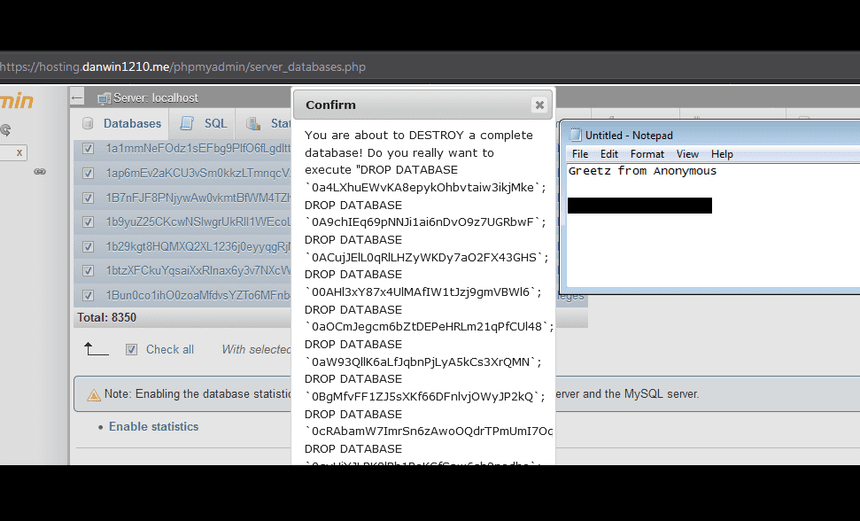Click database name 1B7nFJF8PNjywAw0vkmtBfWM4TZ

click(198, 197)
